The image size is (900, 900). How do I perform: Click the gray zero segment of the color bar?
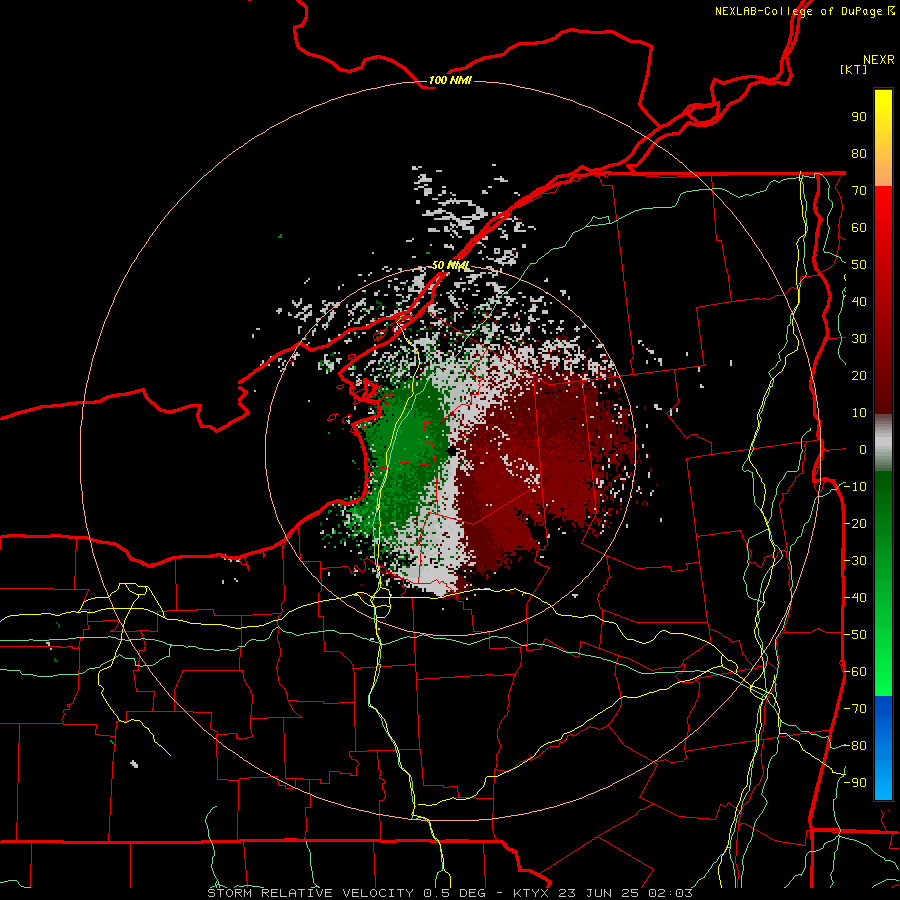point(883,443)
